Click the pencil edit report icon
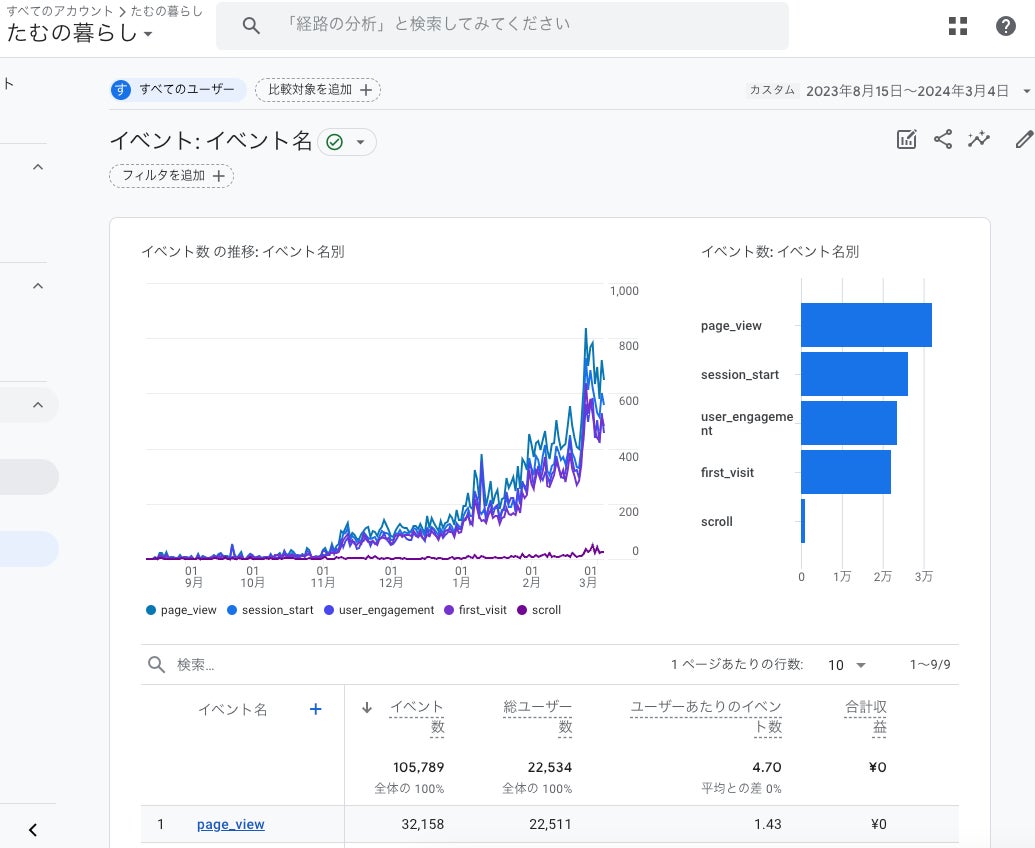Screen dimensions: 1035x848 (x=1023, y=140)
